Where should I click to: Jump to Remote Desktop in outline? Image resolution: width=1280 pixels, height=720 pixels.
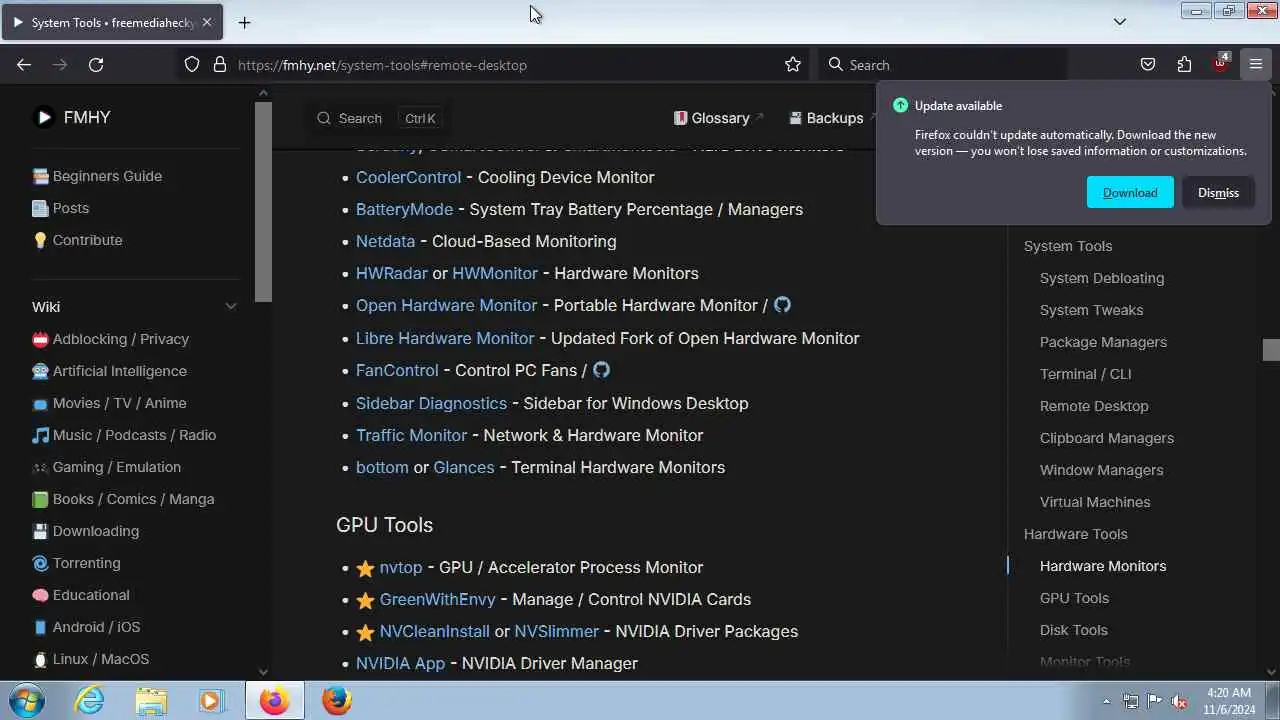[1094, 406]
